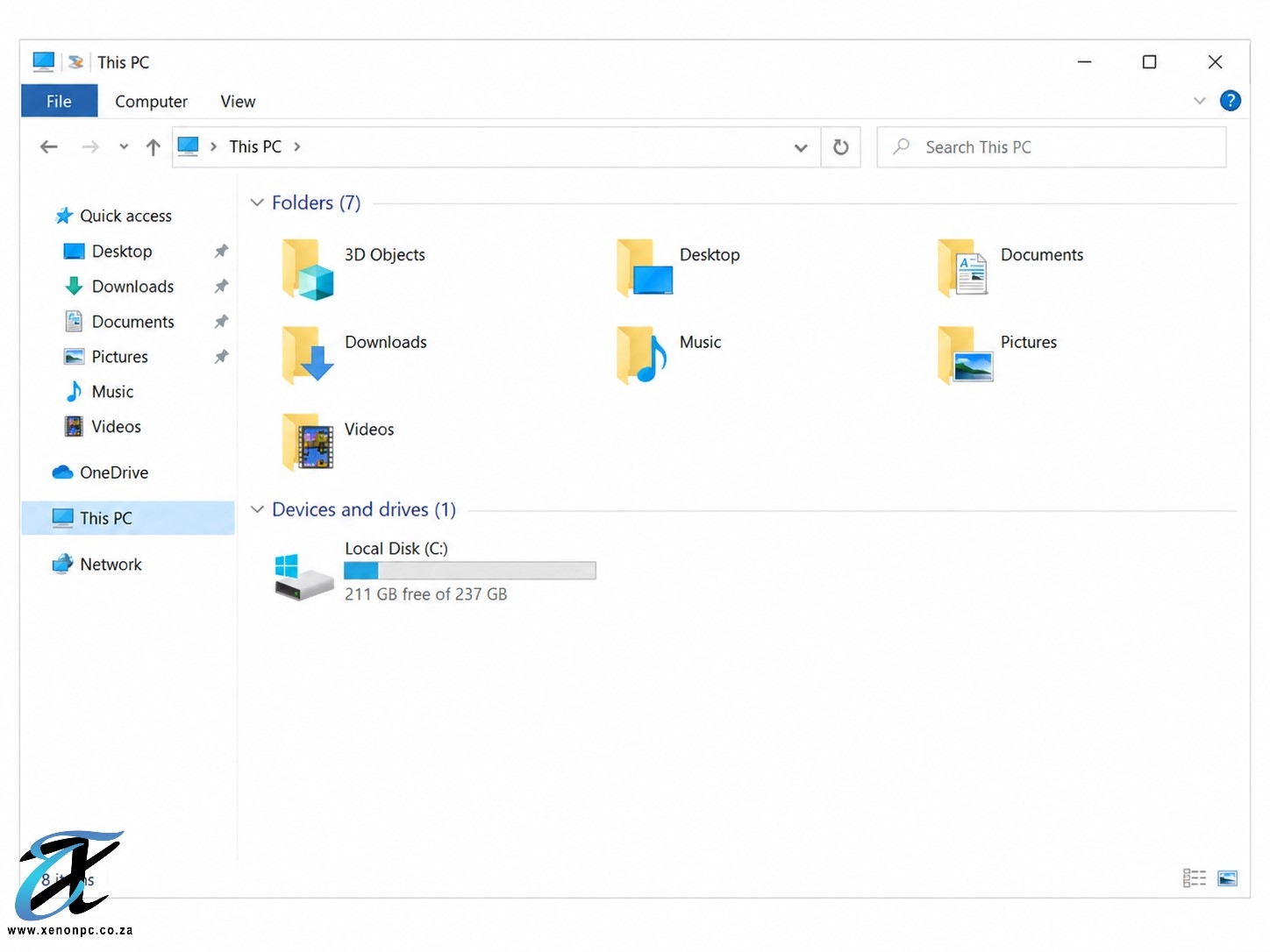Click the Search This PC field
This screenshot has height=952, width=1270.
pyautogui.click(x=1052, y=147)
